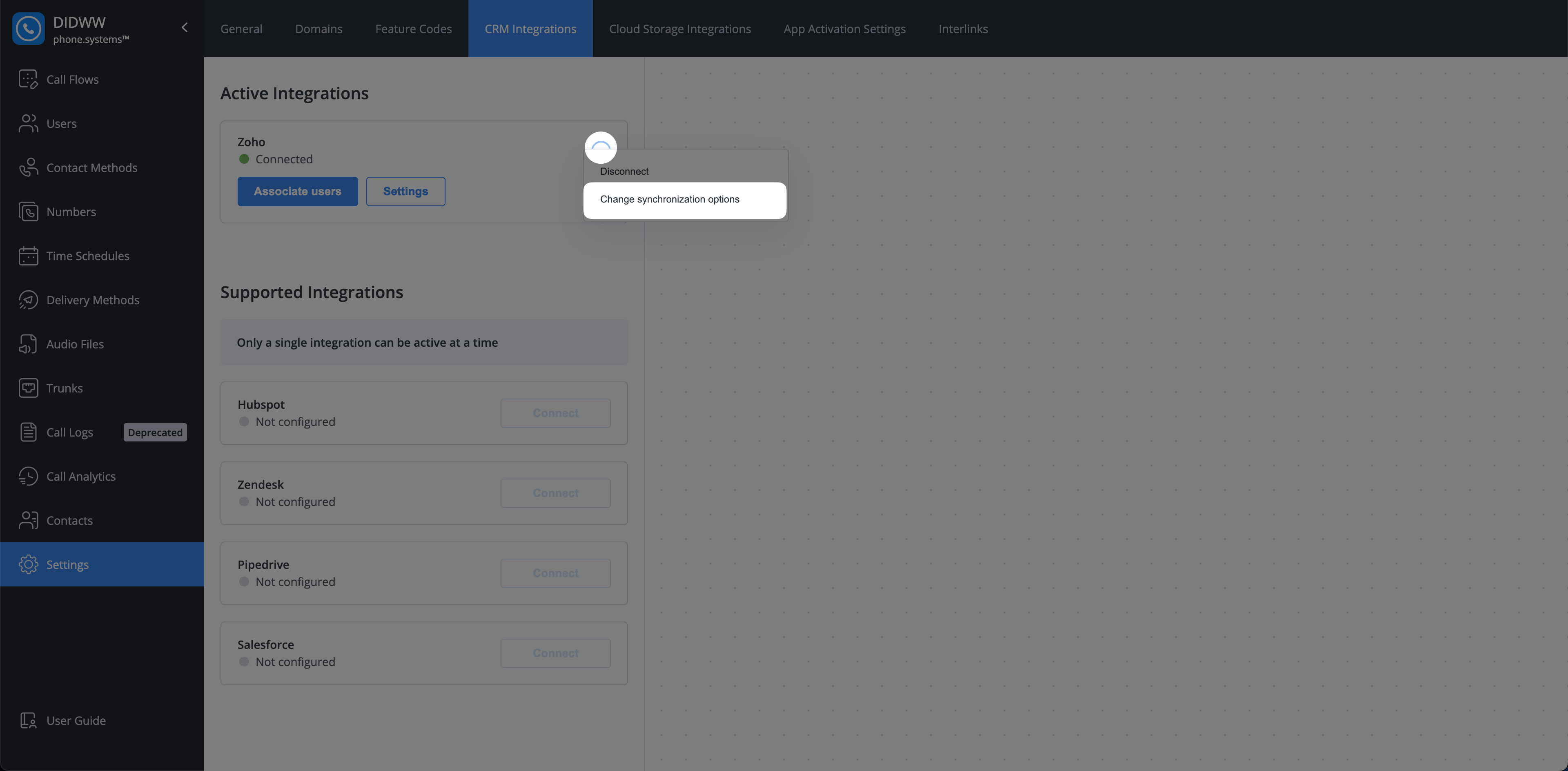Open the Numbers icon in sidebar
The height and width of the screenshot is (771, 1568).
point(28,212)
